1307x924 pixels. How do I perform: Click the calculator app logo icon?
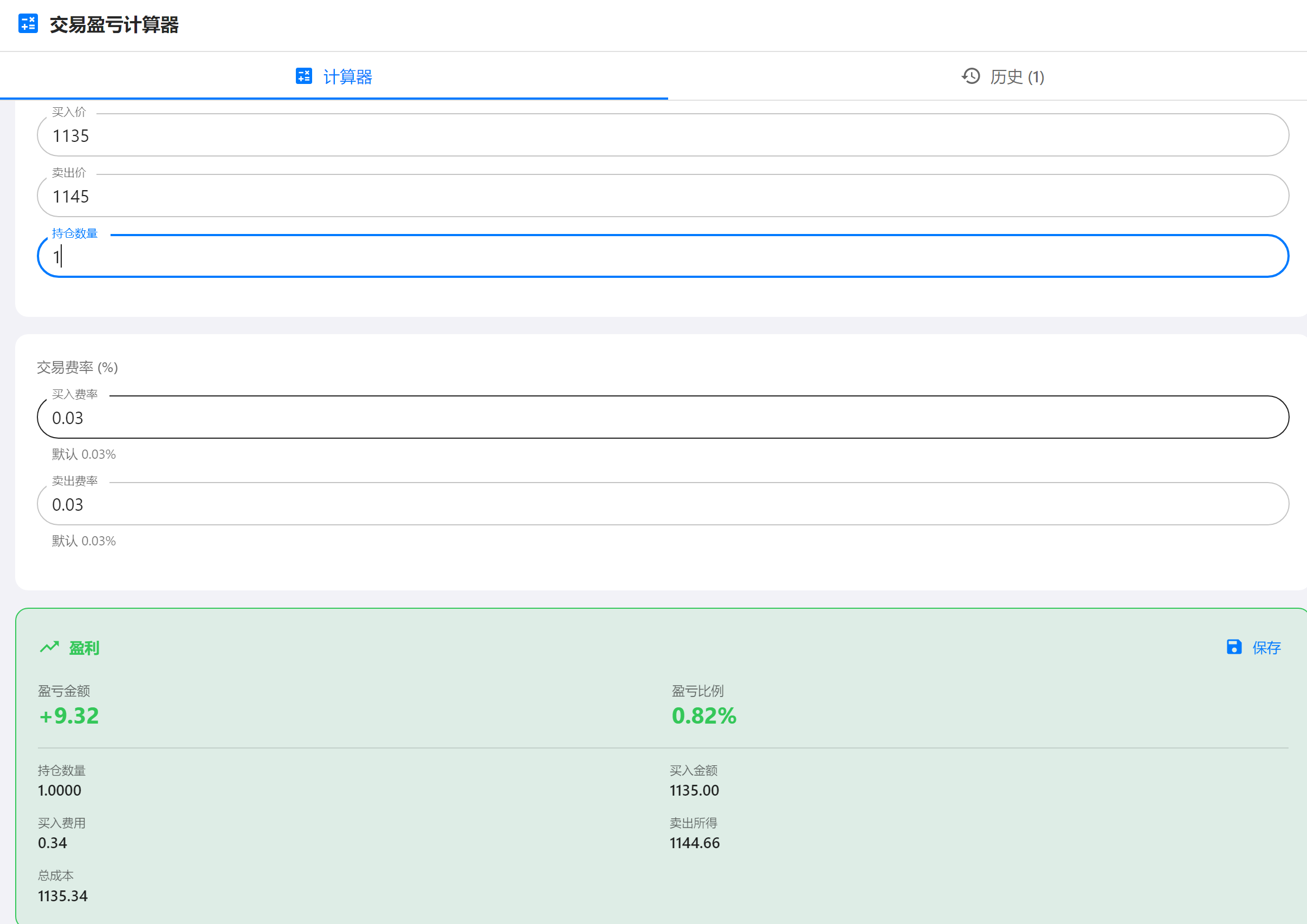point(28,24)
